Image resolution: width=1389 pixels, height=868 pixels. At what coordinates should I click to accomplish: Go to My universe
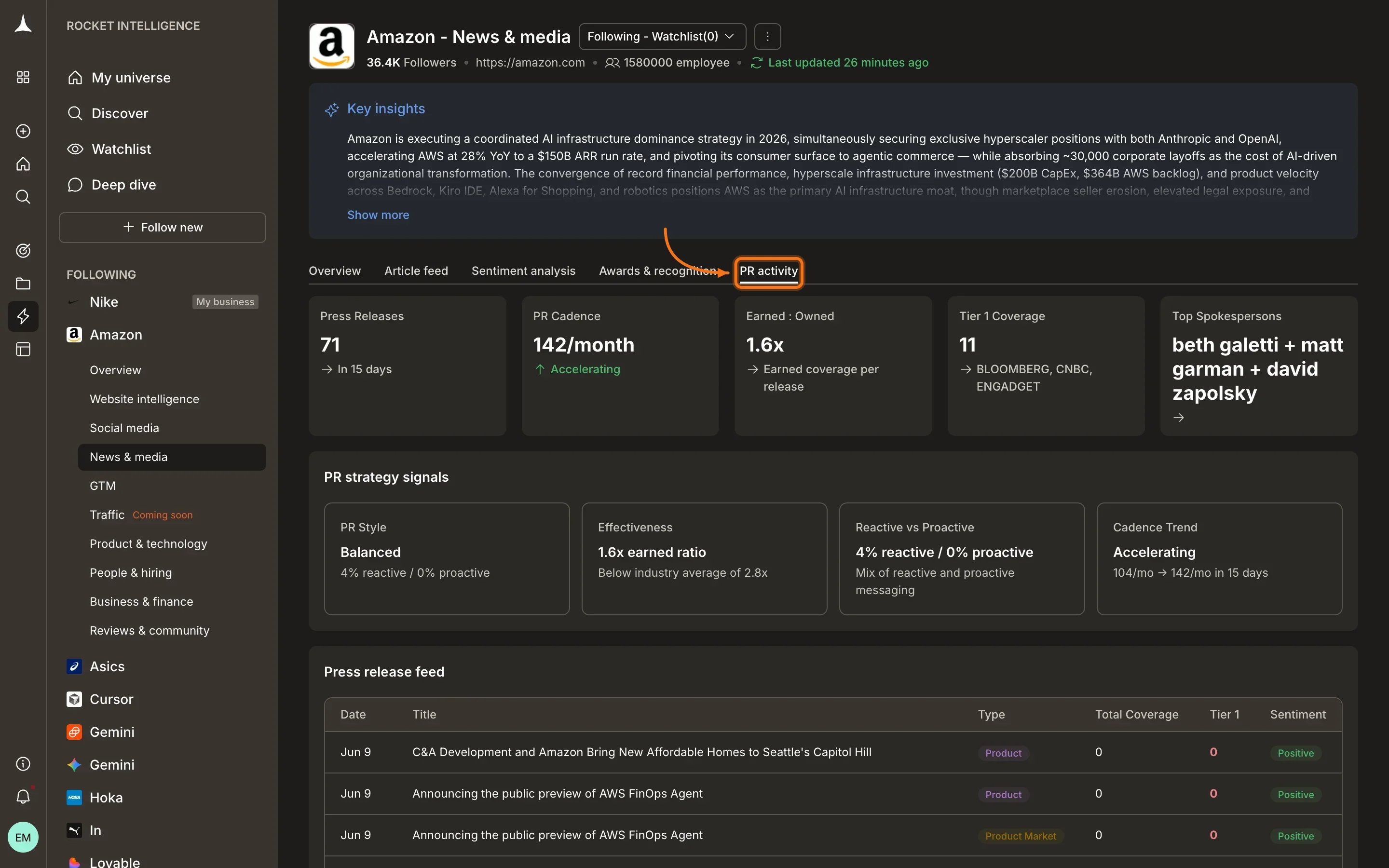point(131,78)
